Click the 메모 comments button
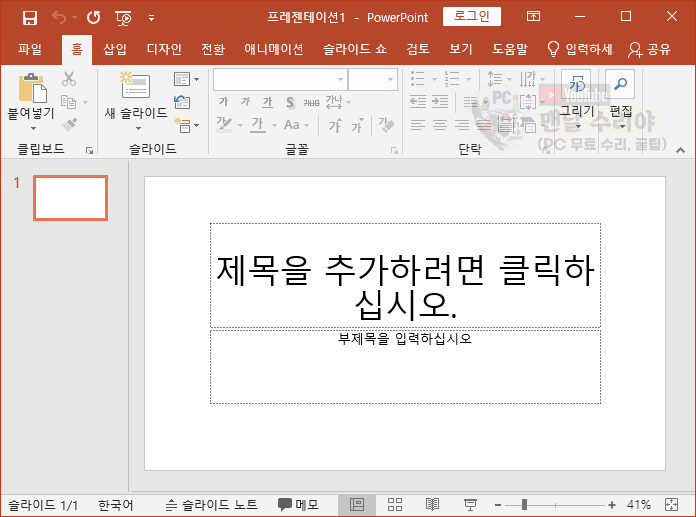The height and width of the screenshot is (517, 696). (x=298, y=505)
